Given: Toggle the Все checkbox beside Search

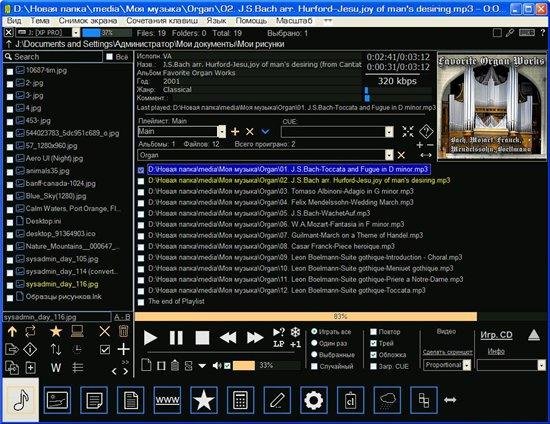Looking at the screenshot, I should click(x=110, y=56).
